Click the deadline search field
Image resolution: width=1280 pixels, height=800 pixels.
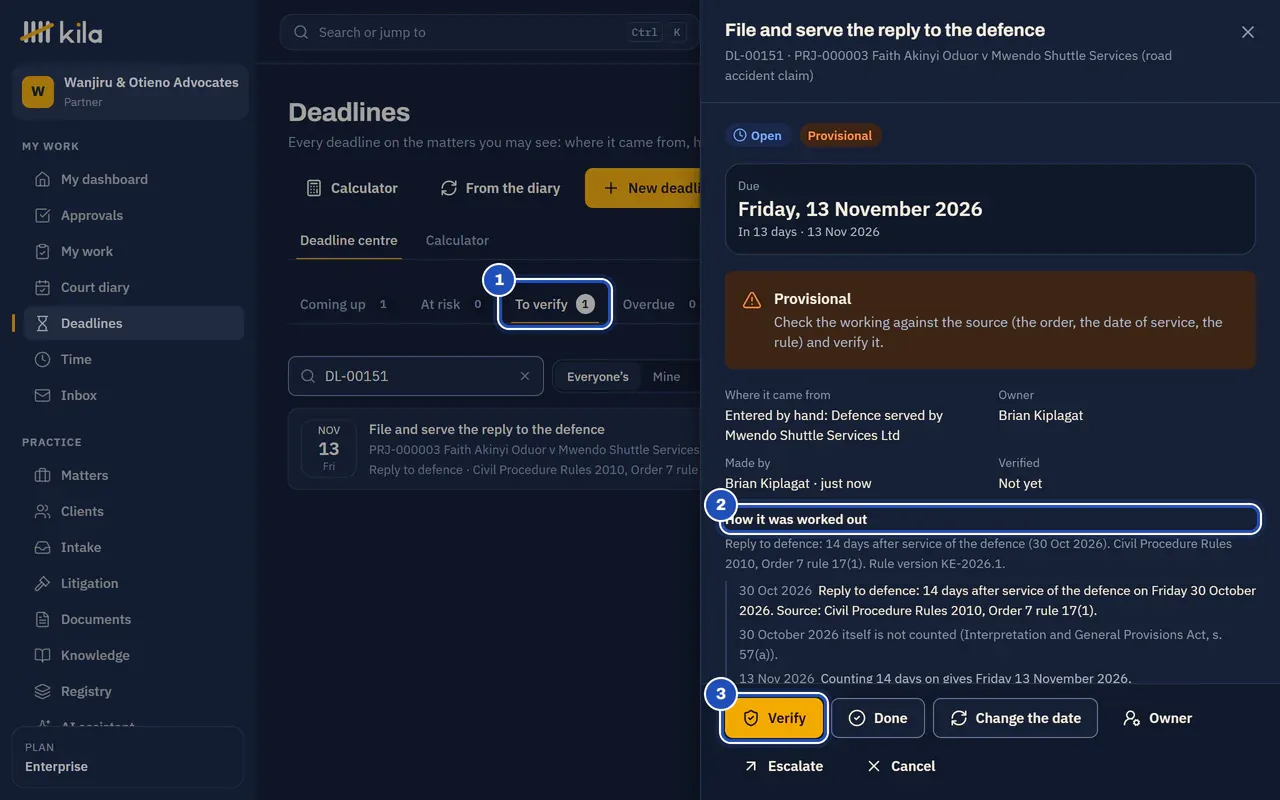[416, 376]
